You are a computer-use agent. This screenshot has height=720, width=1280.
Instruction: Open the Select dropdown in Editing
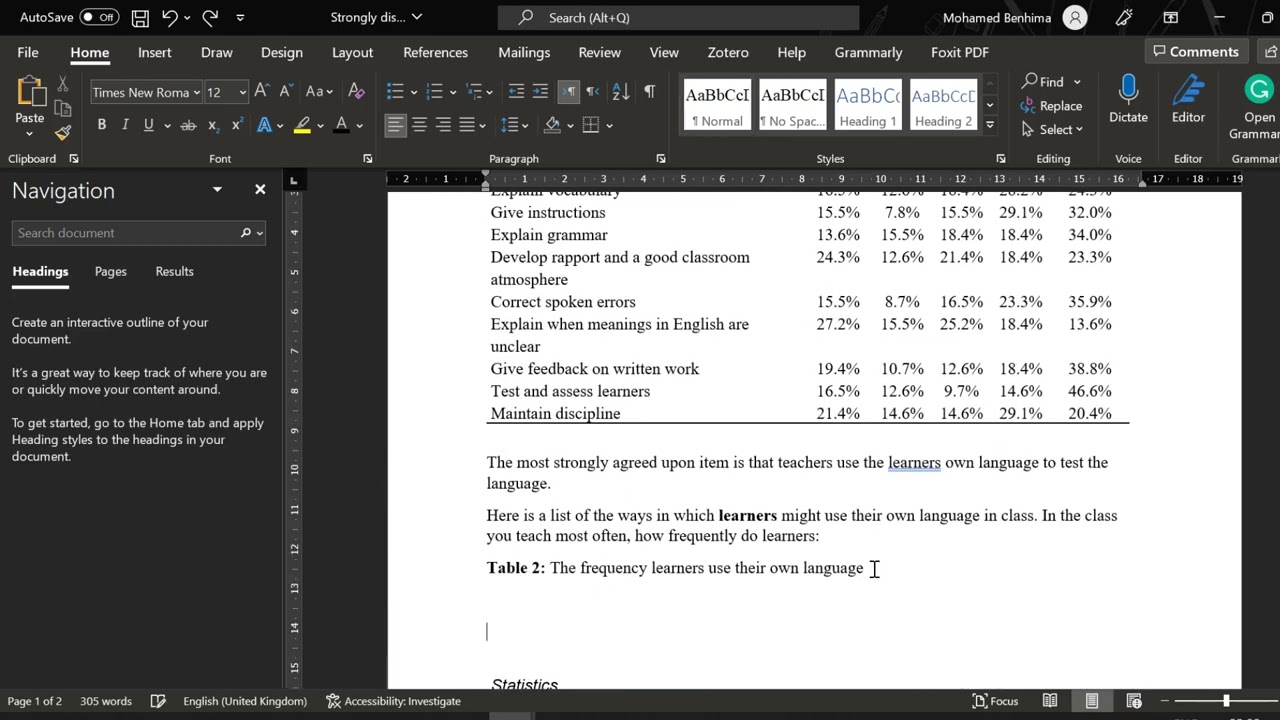(x=1053, y=129)
